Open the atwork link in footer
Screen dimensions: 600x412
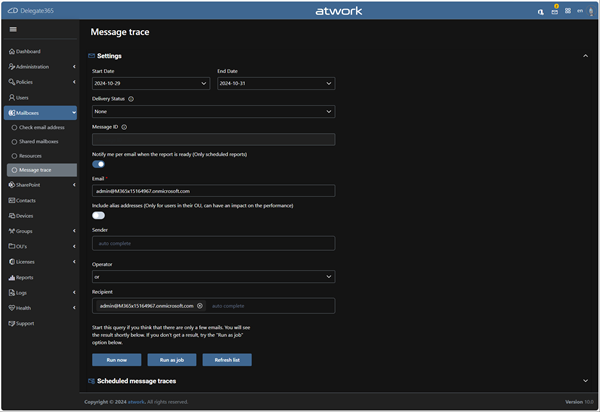[136, 402]
